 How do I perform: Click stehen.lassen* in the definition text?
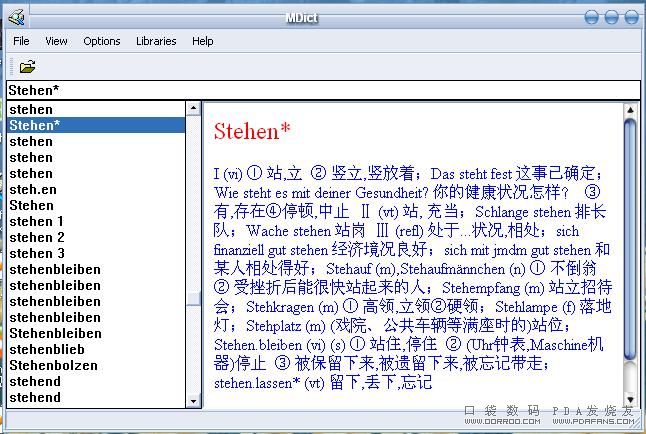coord(257,383)
